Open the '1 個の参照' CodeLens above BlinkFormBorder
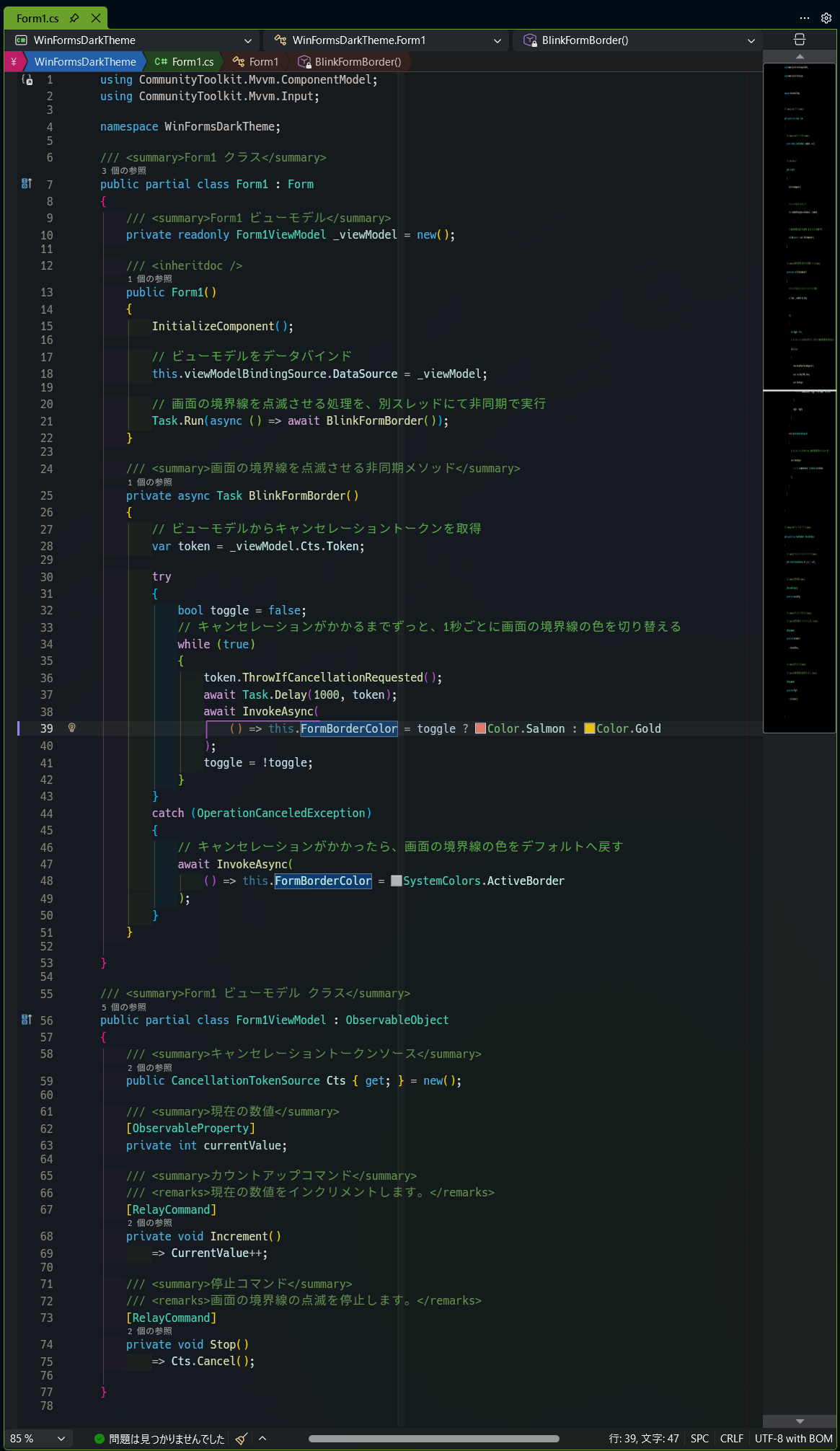This screenshot has width=840, height=1451. (150, 482)
